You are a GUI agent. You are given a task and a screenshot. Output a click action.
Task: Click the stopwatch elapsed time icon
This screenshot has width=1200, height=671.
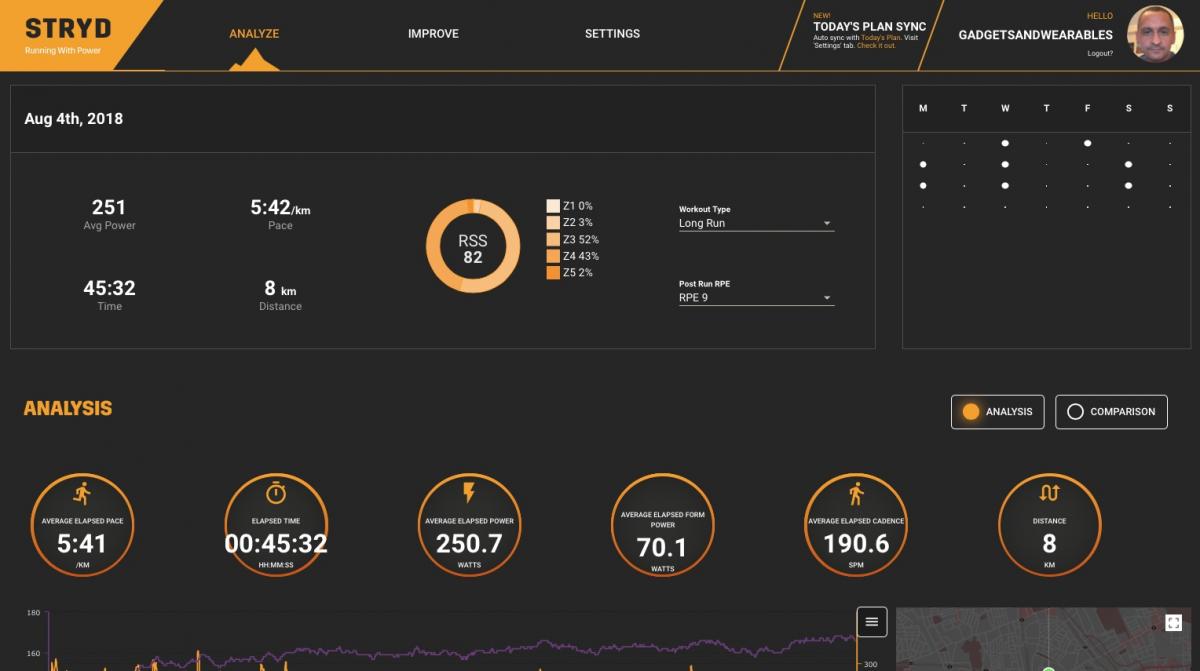[276, 493]
